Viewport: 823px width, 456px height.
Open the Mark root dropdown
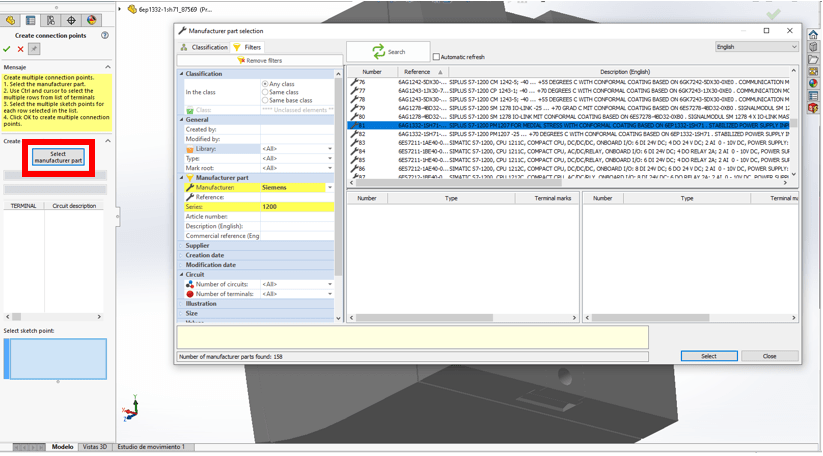[x=330, y=168]
